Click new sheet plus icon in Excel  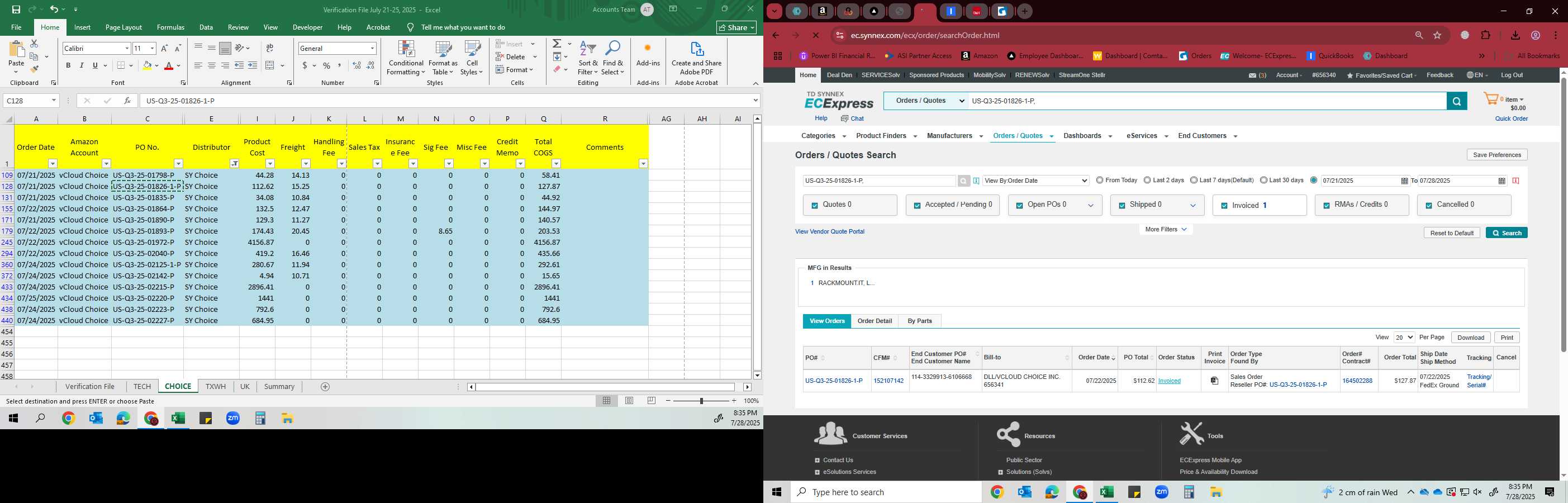tap(325, 387)
